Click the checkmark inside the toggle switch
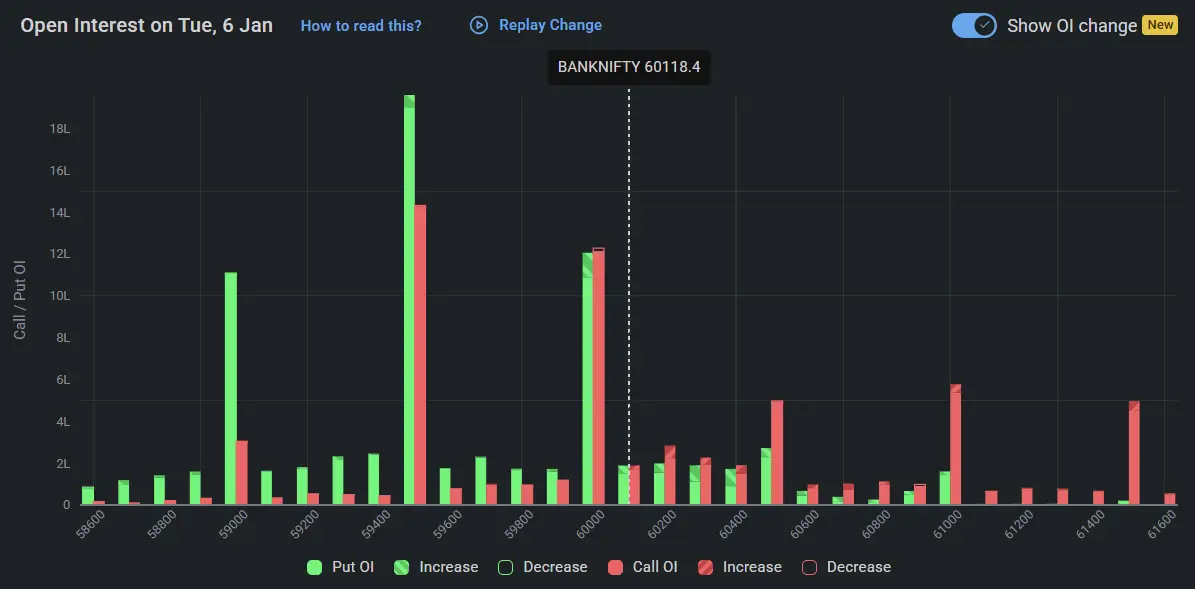 pos(986,25)
